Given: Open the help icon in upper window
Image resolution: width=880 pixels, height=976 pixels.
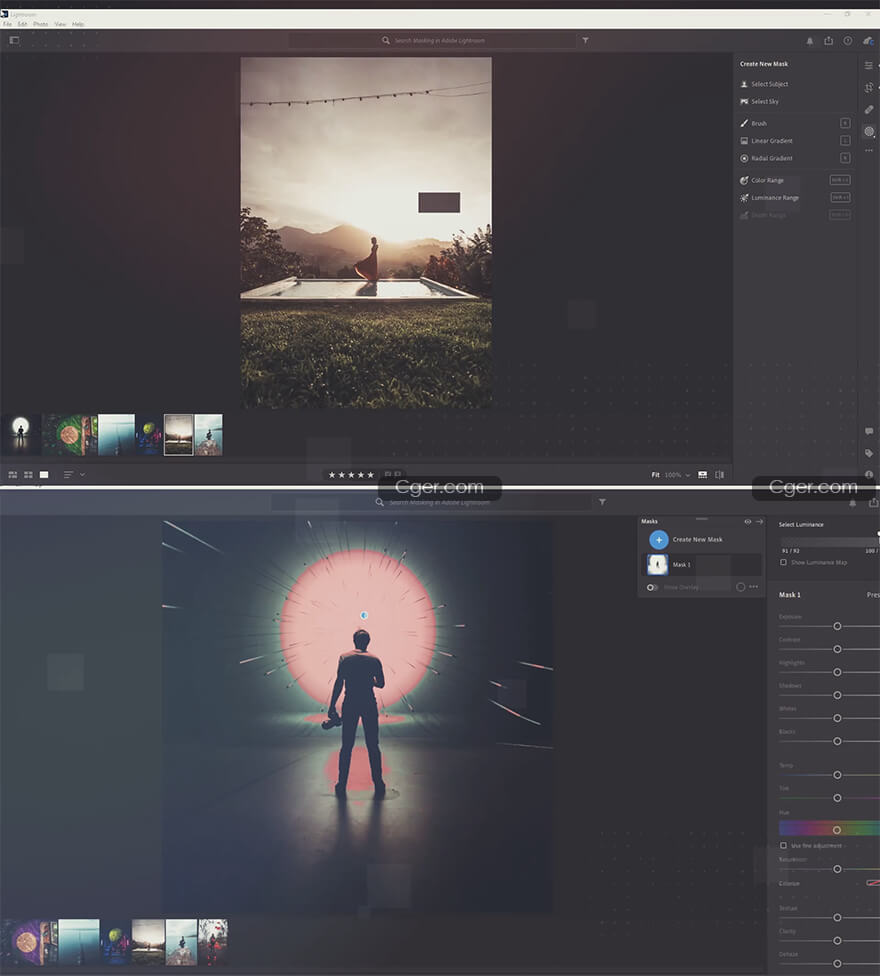Looking at the screenshot, I should (x=848, y=40).
